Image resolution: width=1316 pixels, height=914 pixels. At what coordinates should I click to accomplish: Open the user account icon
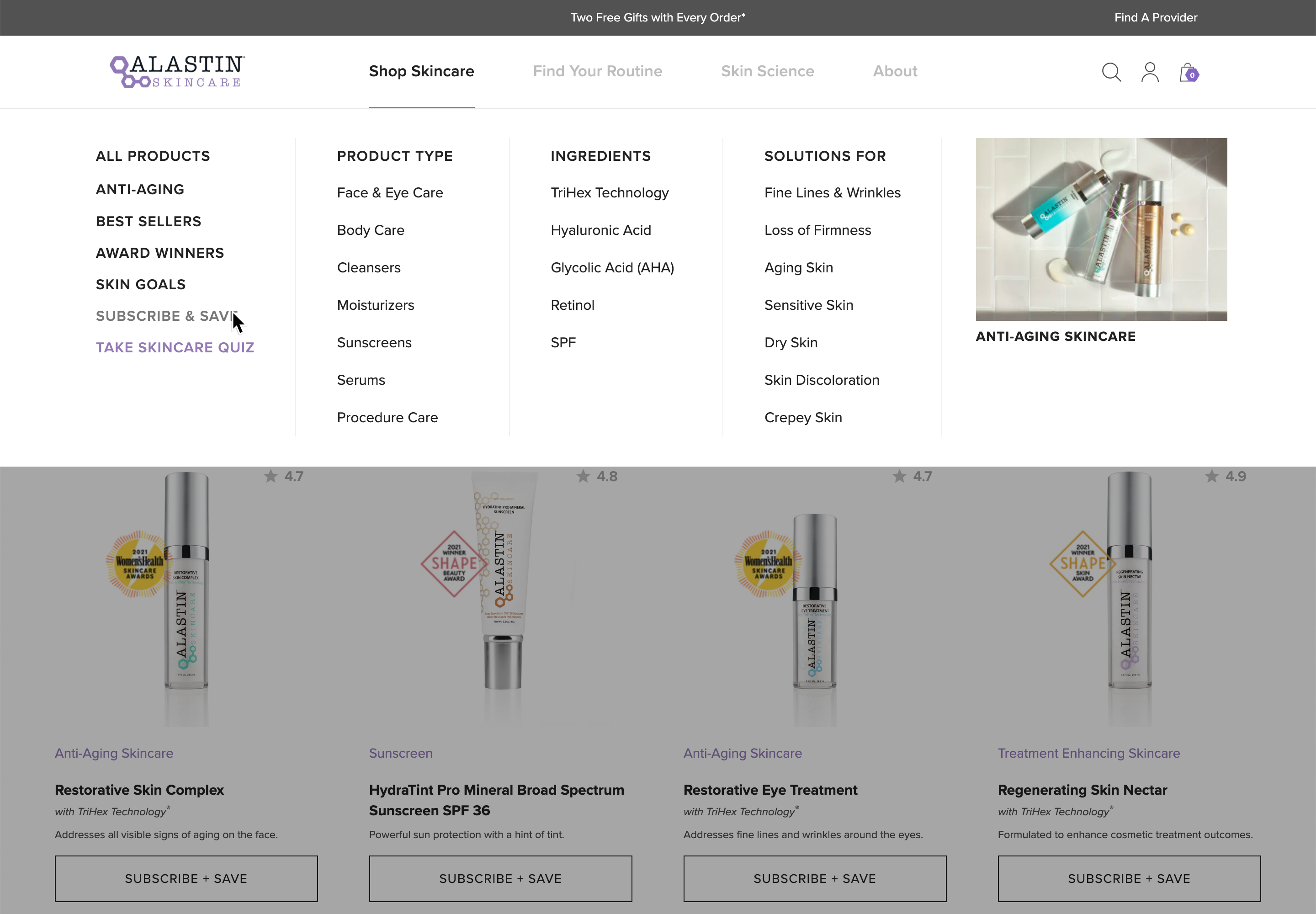pyautogui.click(x=1150, y=72)
